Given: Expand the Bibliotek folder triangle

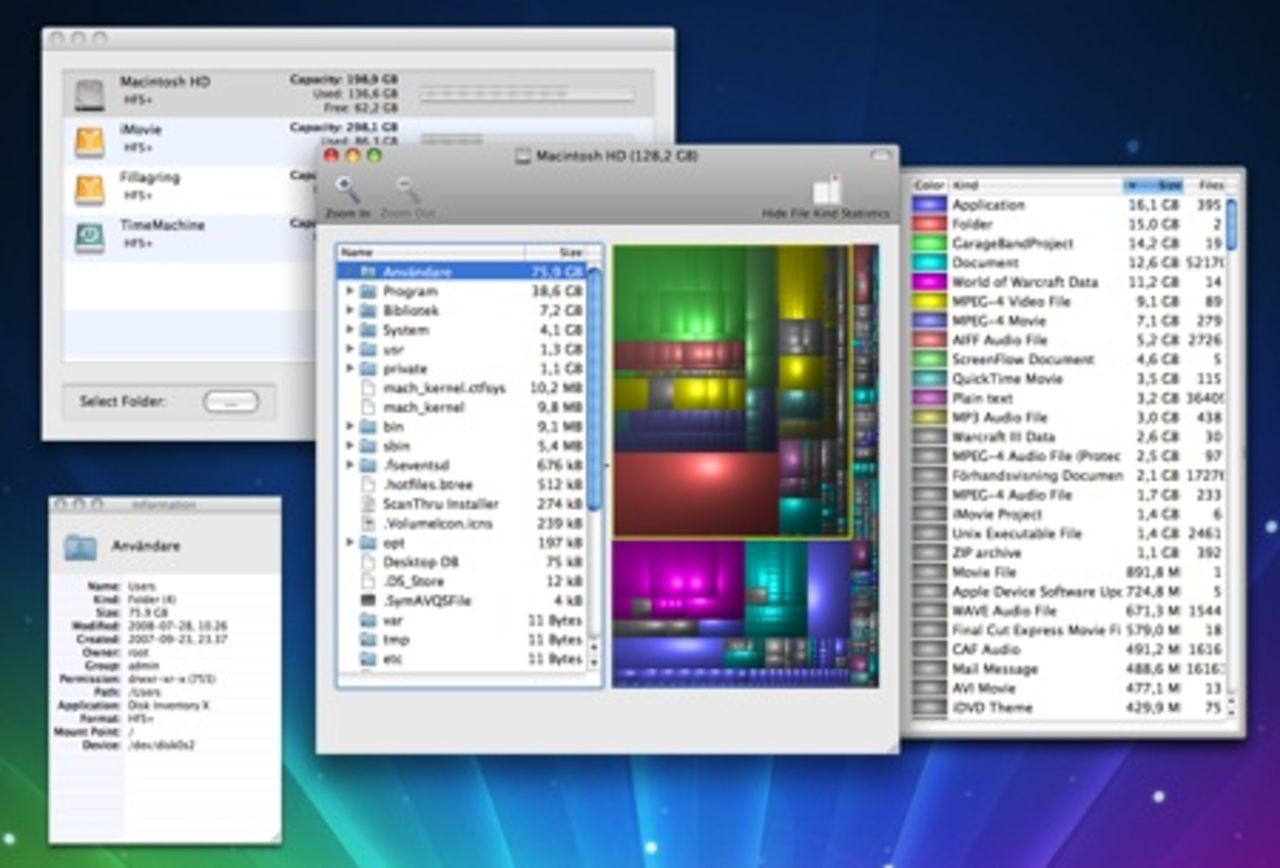Looking at the screenshot, I should pyautogui.click(x=350, y=310).
